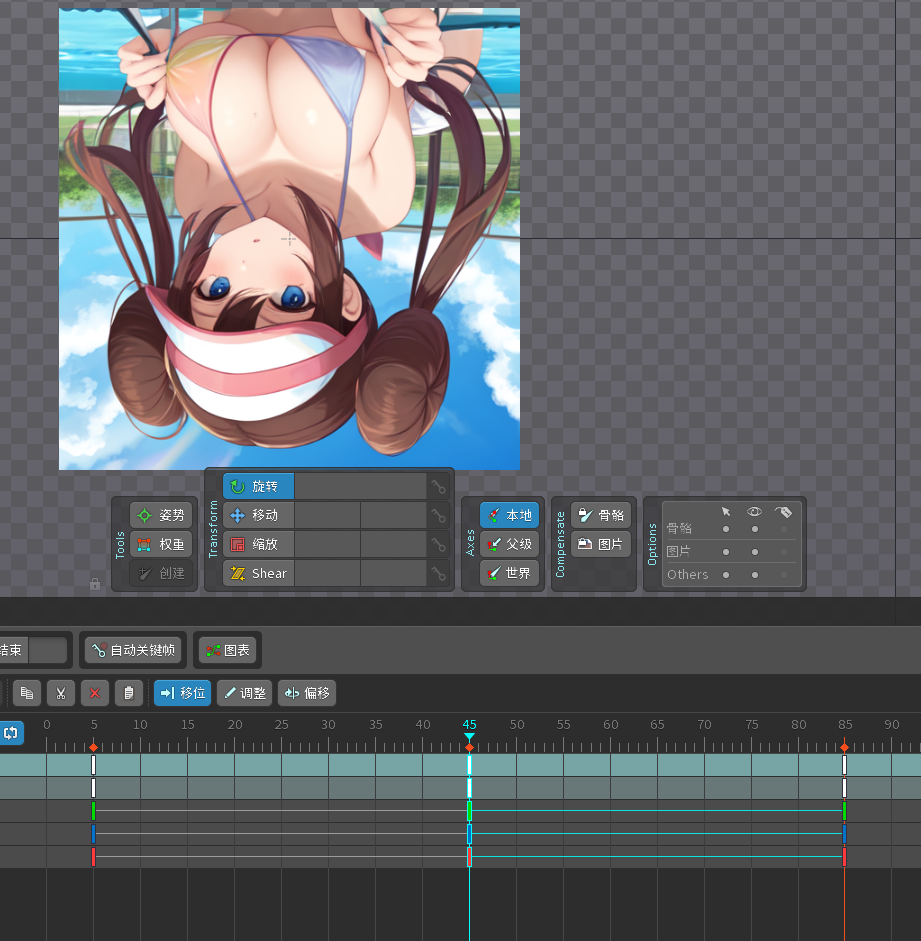Select the red keyframe diamond at frame 85

coord(845,747)
